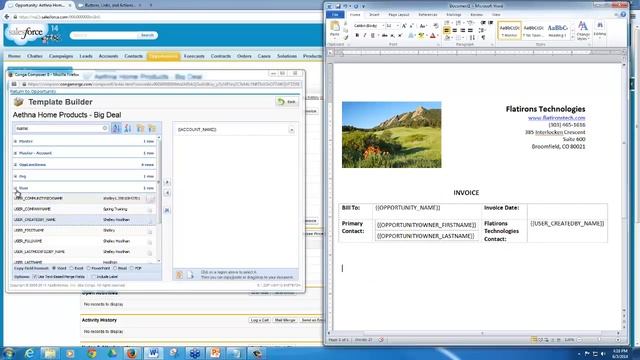
Task: Click the upper arrow button between the Template Builder panels
Action: pos(167,182)
